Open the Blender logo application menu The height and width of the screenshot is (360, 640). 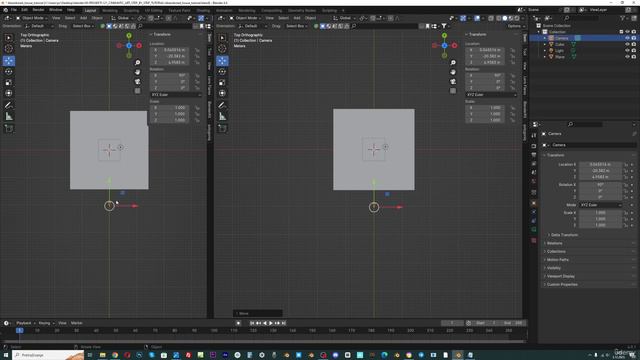(5, 10)
